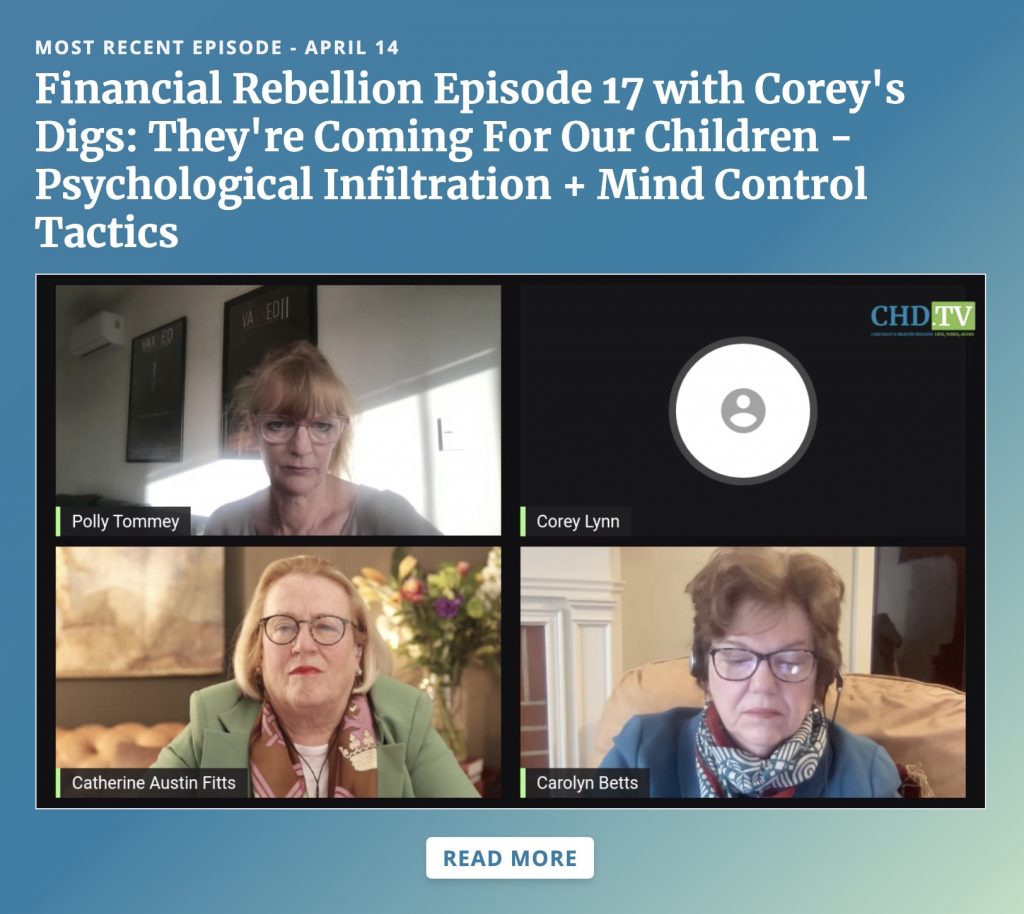Select the Carolyn Betts video tile
Viewport: 1024px width, 914px height.
tap(743, 672)
